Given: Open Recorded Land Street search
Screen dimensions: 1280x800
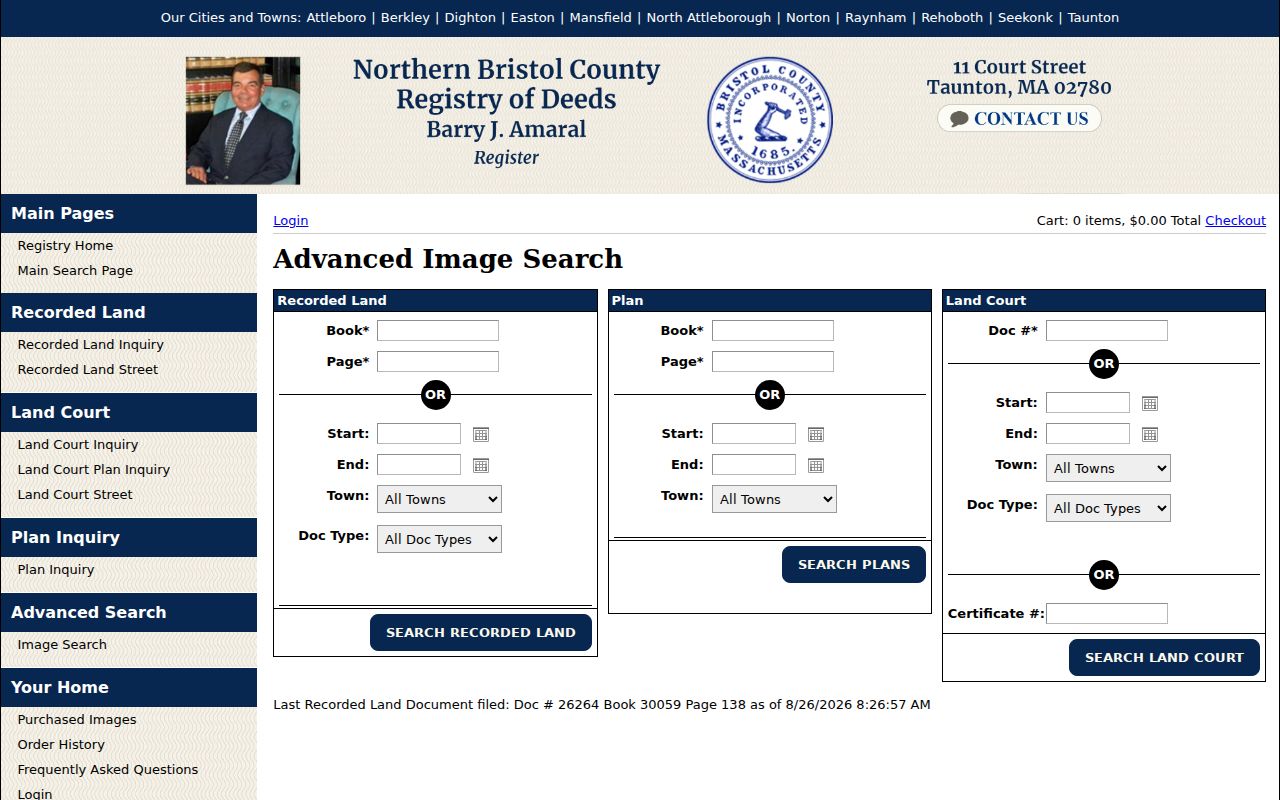Looking at the screenshot, I should click(x=88, y=369).
